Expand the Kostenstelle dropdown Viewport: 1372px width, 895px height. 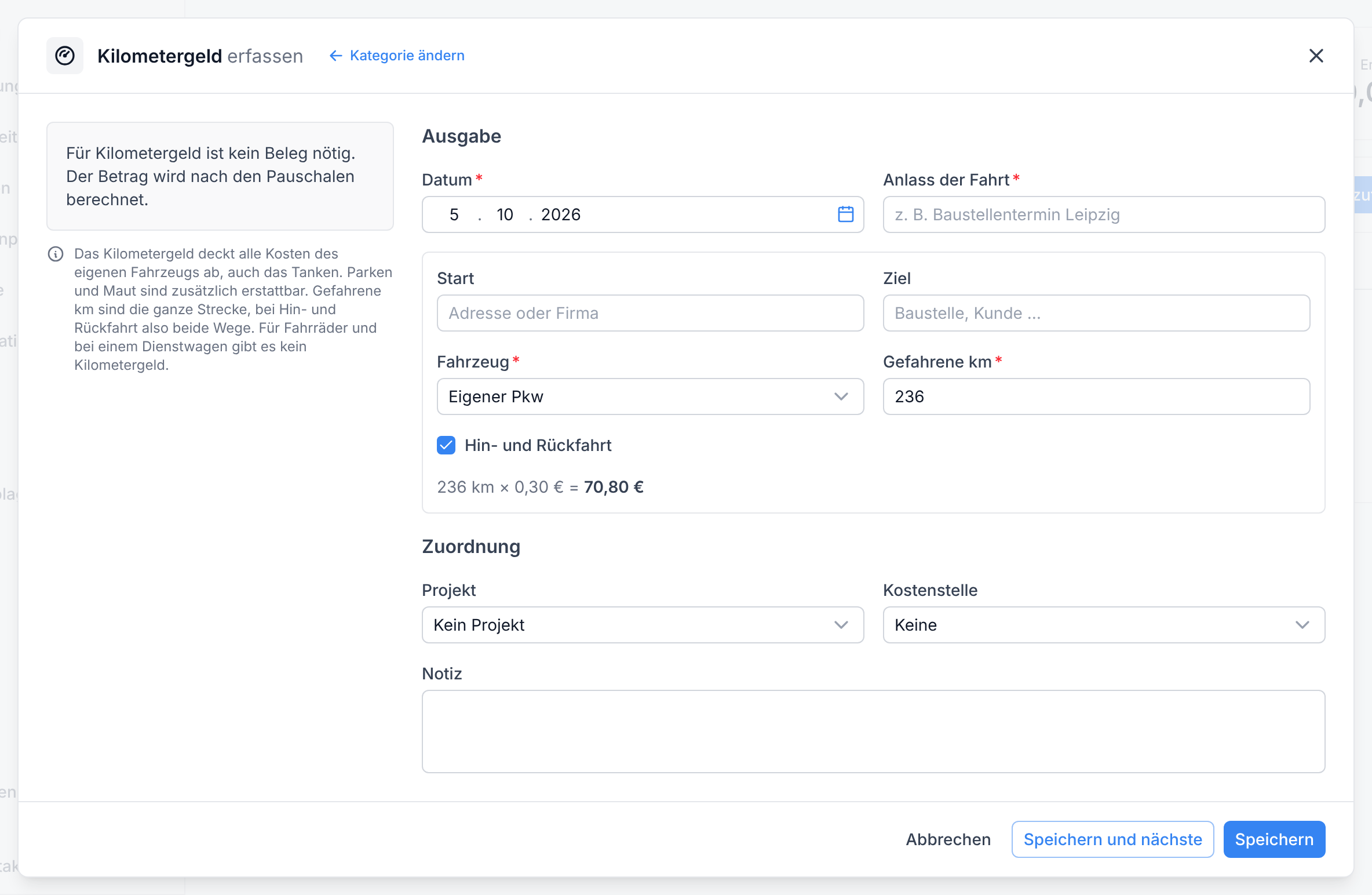coord(1104,625)
